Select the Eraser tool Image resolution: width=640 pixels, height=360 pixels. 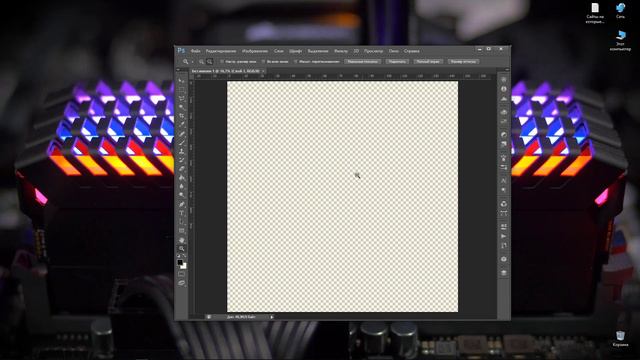coord(182,169)
